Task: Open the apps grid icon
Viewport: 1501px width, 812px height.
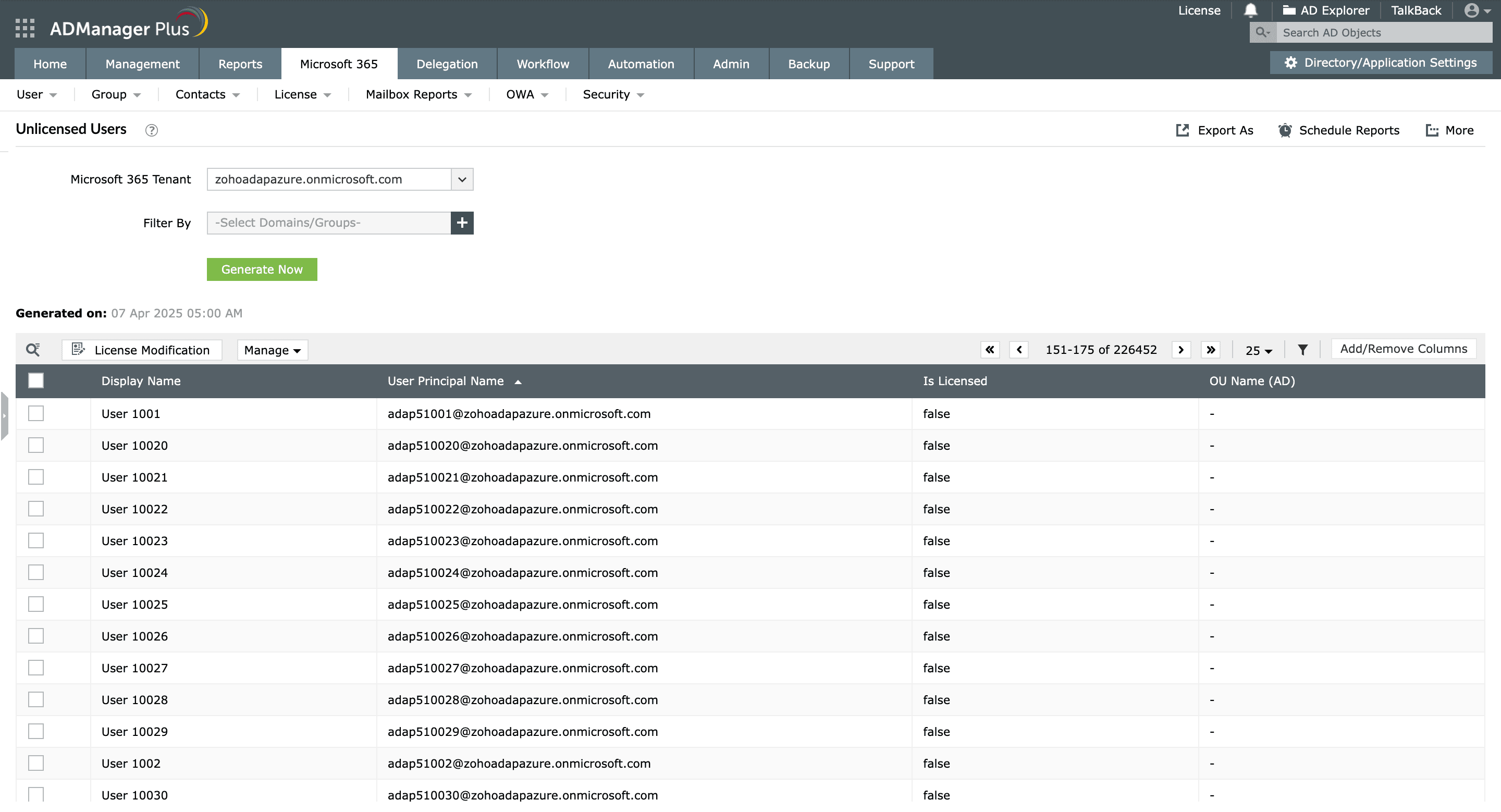Action: [24, 28]
